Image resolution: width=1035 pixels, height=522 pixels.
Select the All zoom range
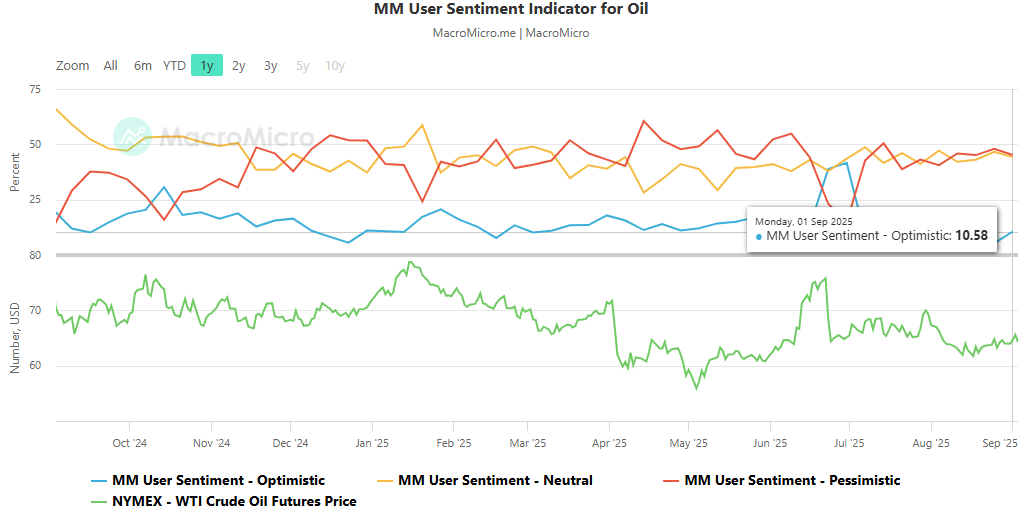(110, 65)
